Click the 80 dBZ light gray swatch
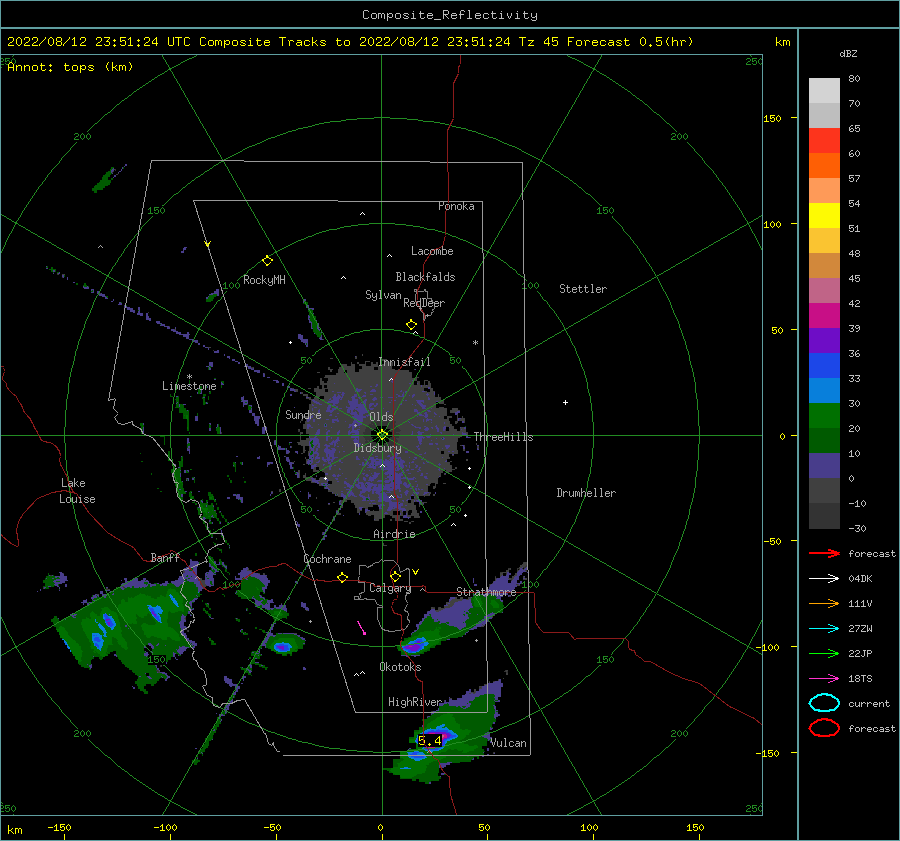Viewport: 900px width, 841px height. pos(824,90)
